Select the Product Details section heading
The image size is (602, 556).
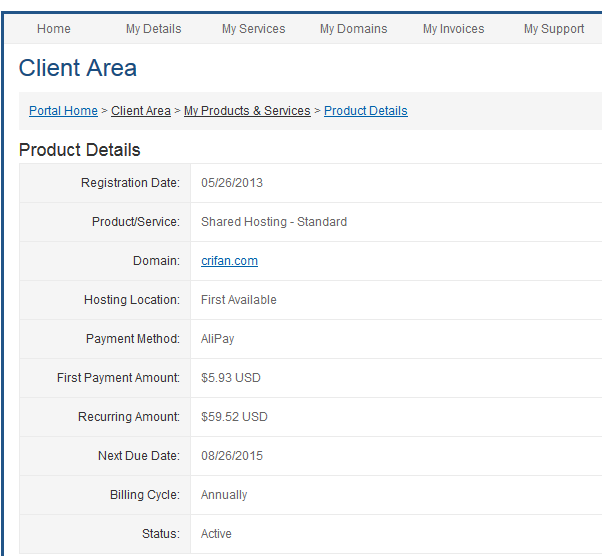click(79, 150)
